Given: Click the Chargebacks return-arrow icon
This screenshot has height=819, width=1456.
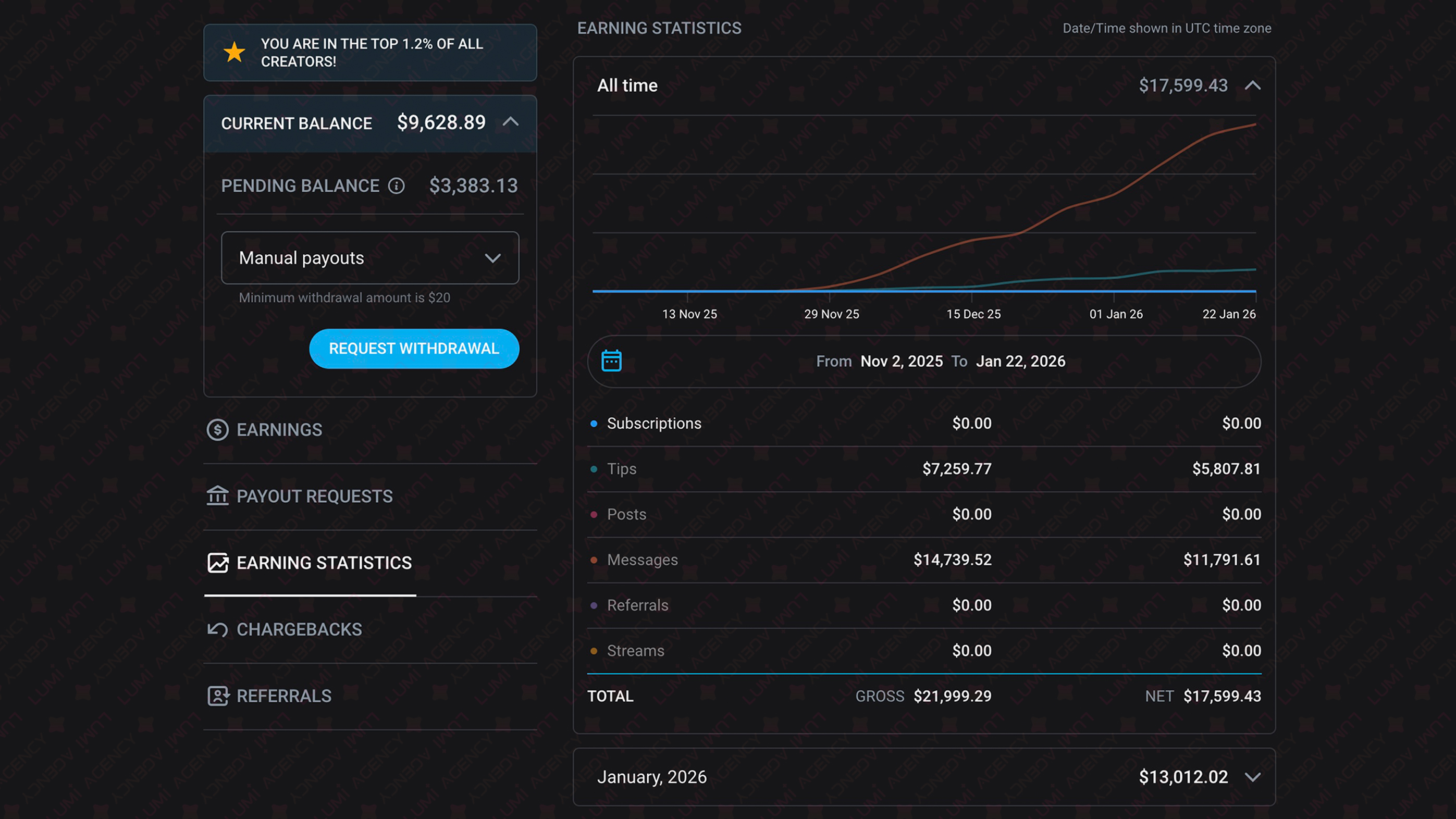Looking at the screenshot, I should tap(218, 629).
